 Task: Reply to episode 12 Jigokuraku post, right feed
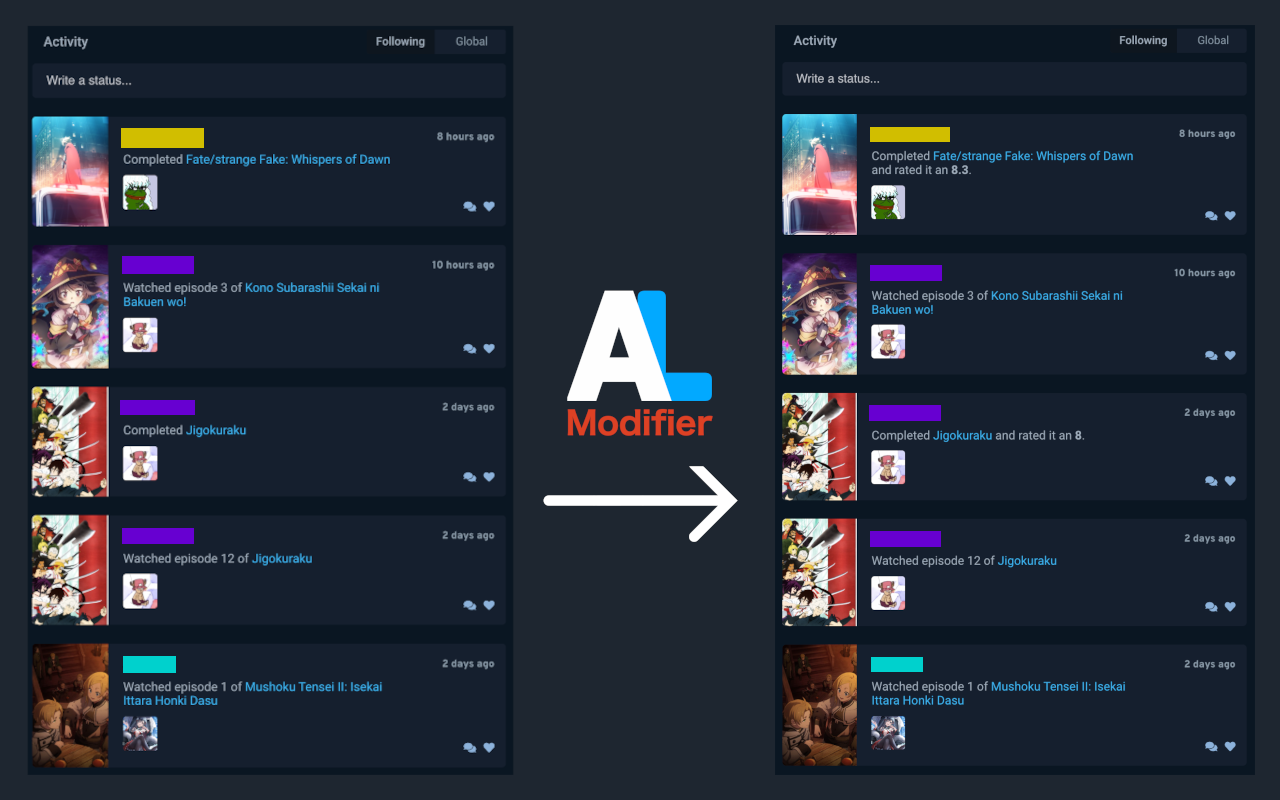[1211, 607]
